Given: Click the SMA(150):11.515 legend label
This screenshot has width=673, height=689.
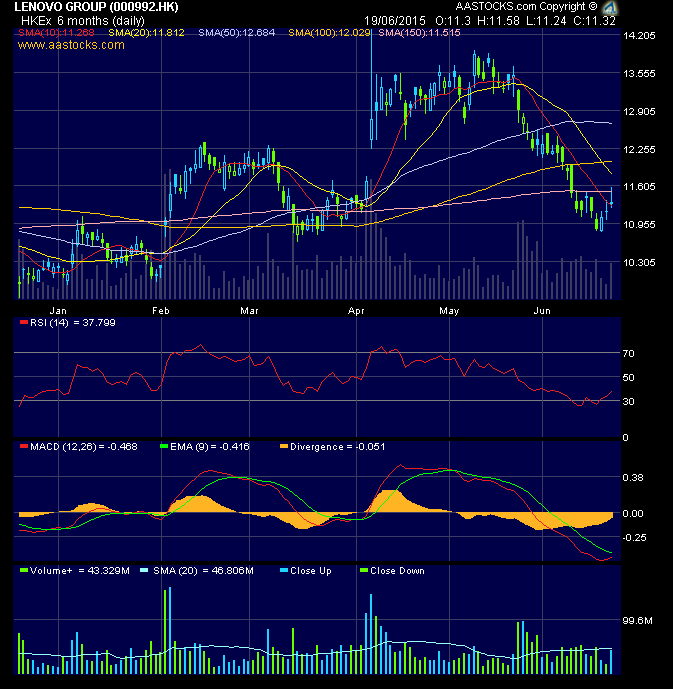Looking at the screenshot, I should coord(419,33).
